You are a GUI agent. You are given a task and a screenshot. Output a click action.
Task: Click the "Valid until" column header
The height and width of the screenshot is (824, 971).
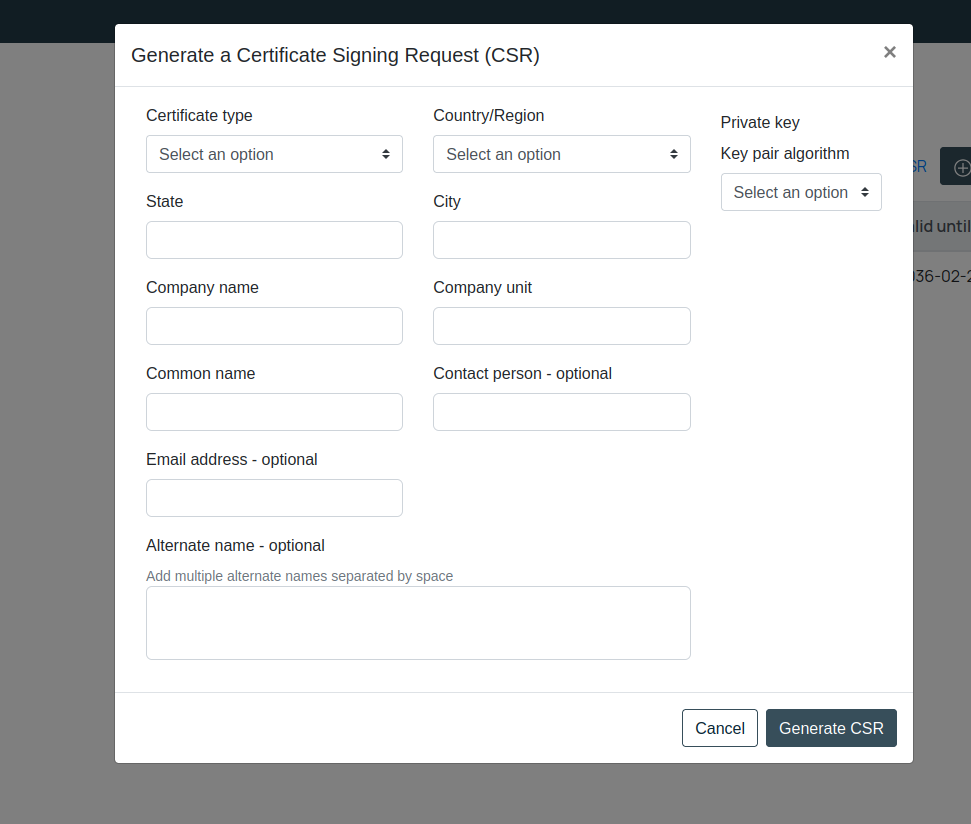[x=941, y=227]
